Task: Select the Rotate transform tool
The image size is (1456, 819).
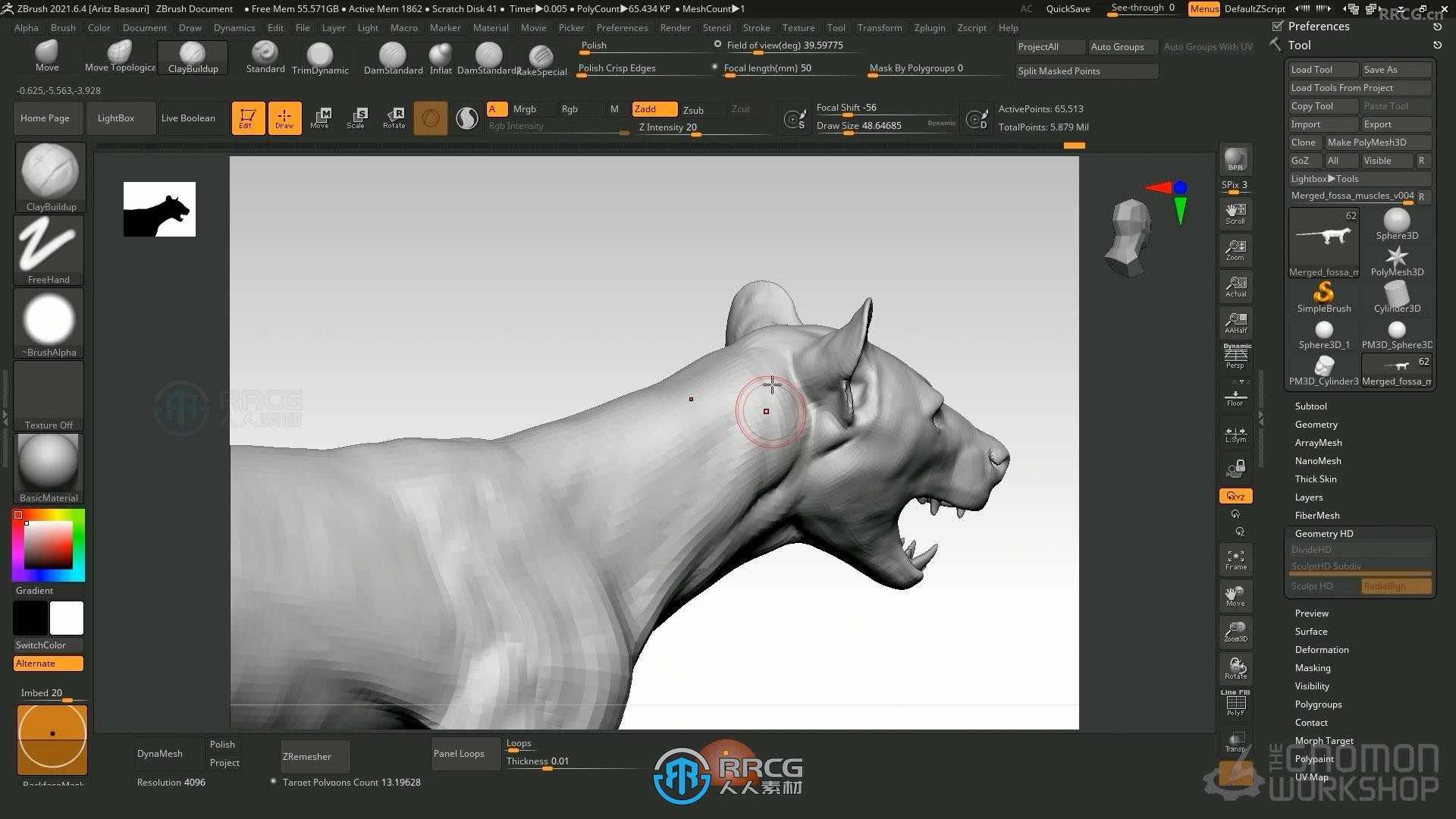Action: (x=393, y=117)
